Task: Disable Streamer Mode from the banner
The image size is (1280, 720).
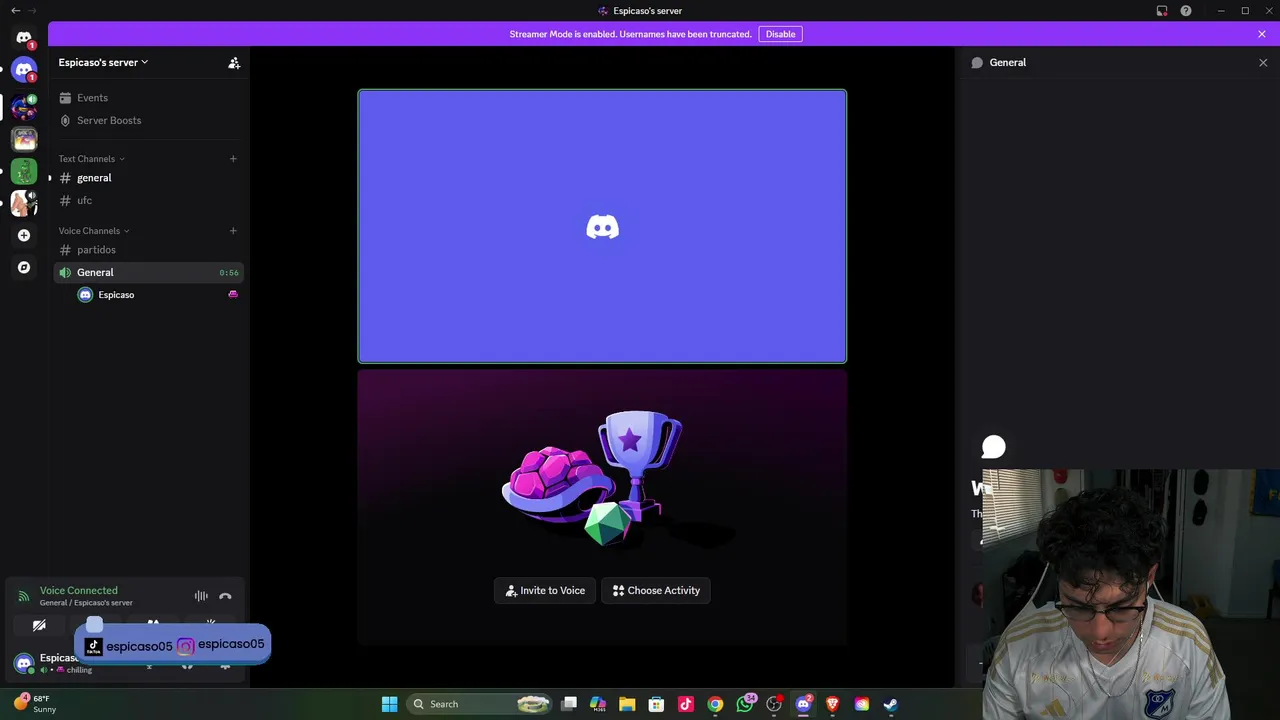Action: [780, 34]
